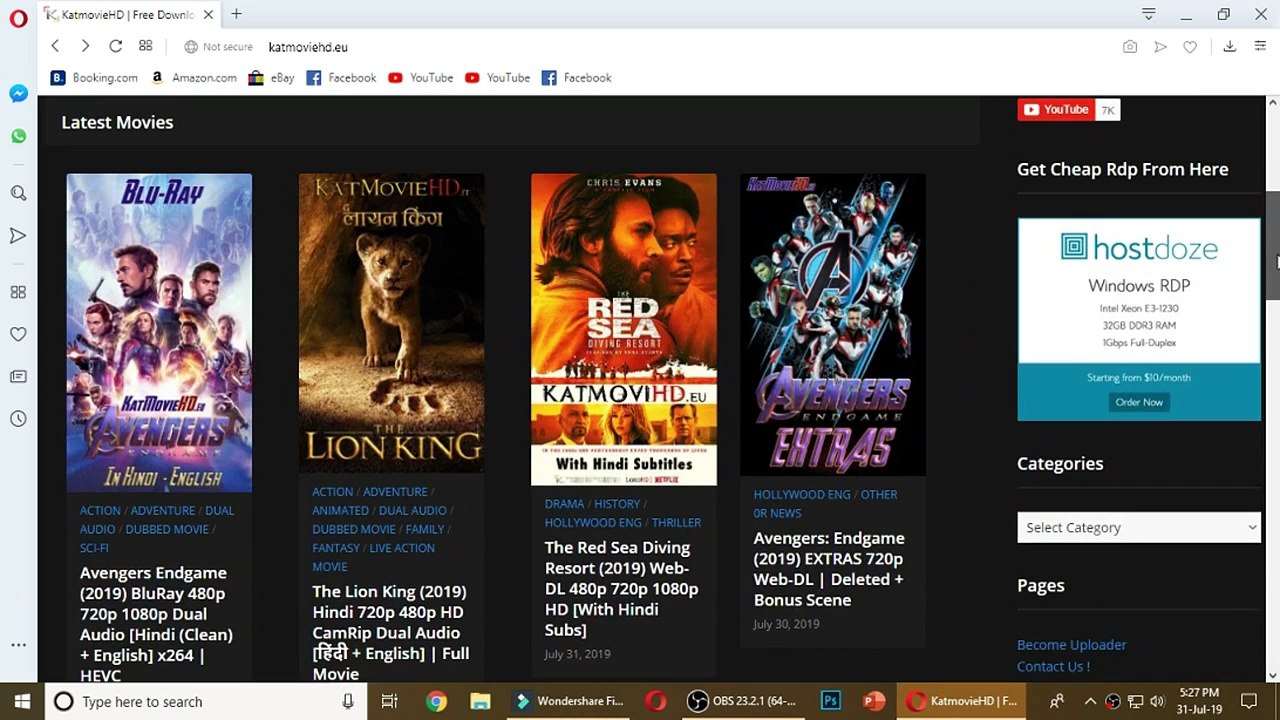
Task: Expand the Select Category dropdown
Action: tap(1139, 527)
